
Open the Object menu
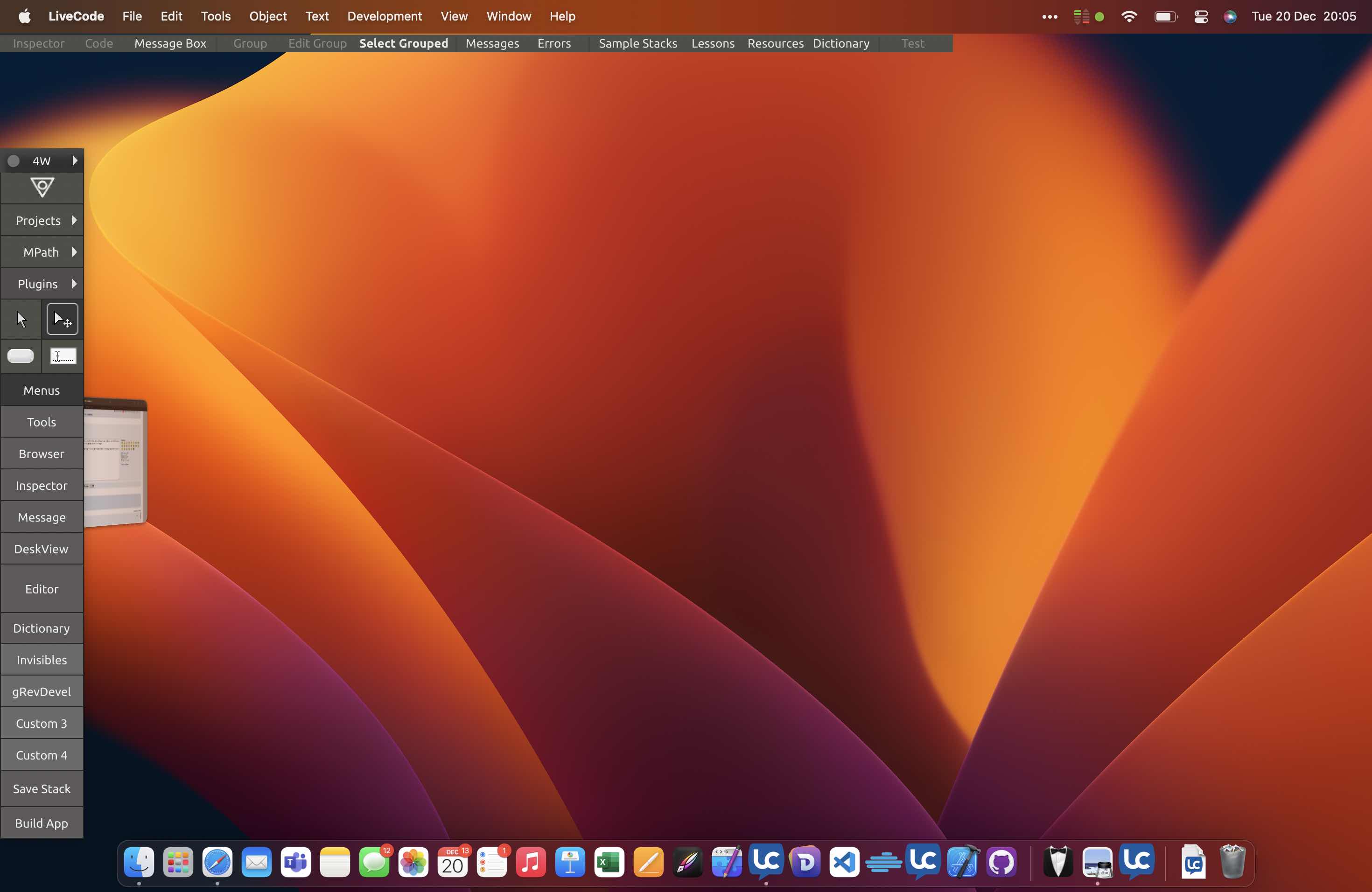(267, 16)
